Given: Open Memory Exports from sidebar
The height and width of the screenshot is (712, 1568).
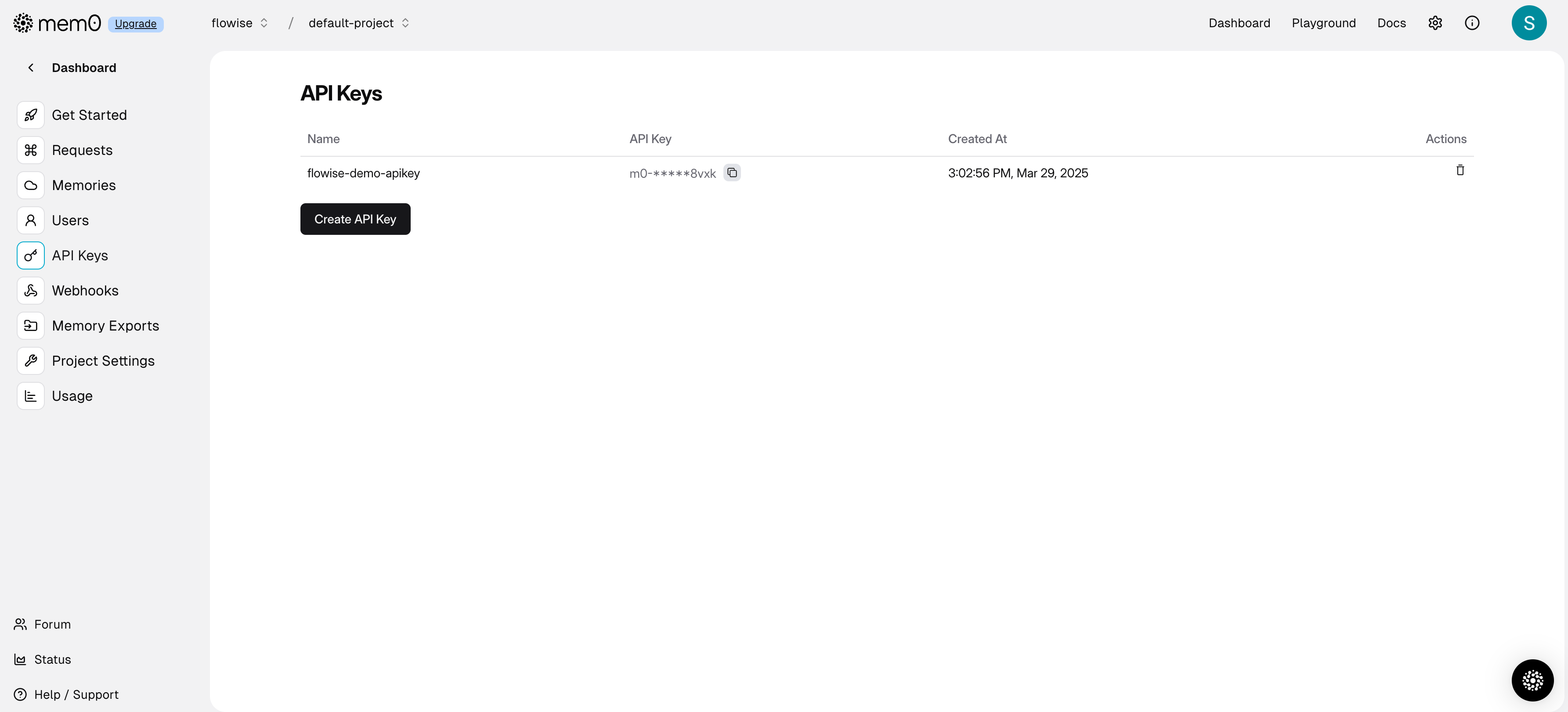Looking at the screenshot, I should [105, 326].
